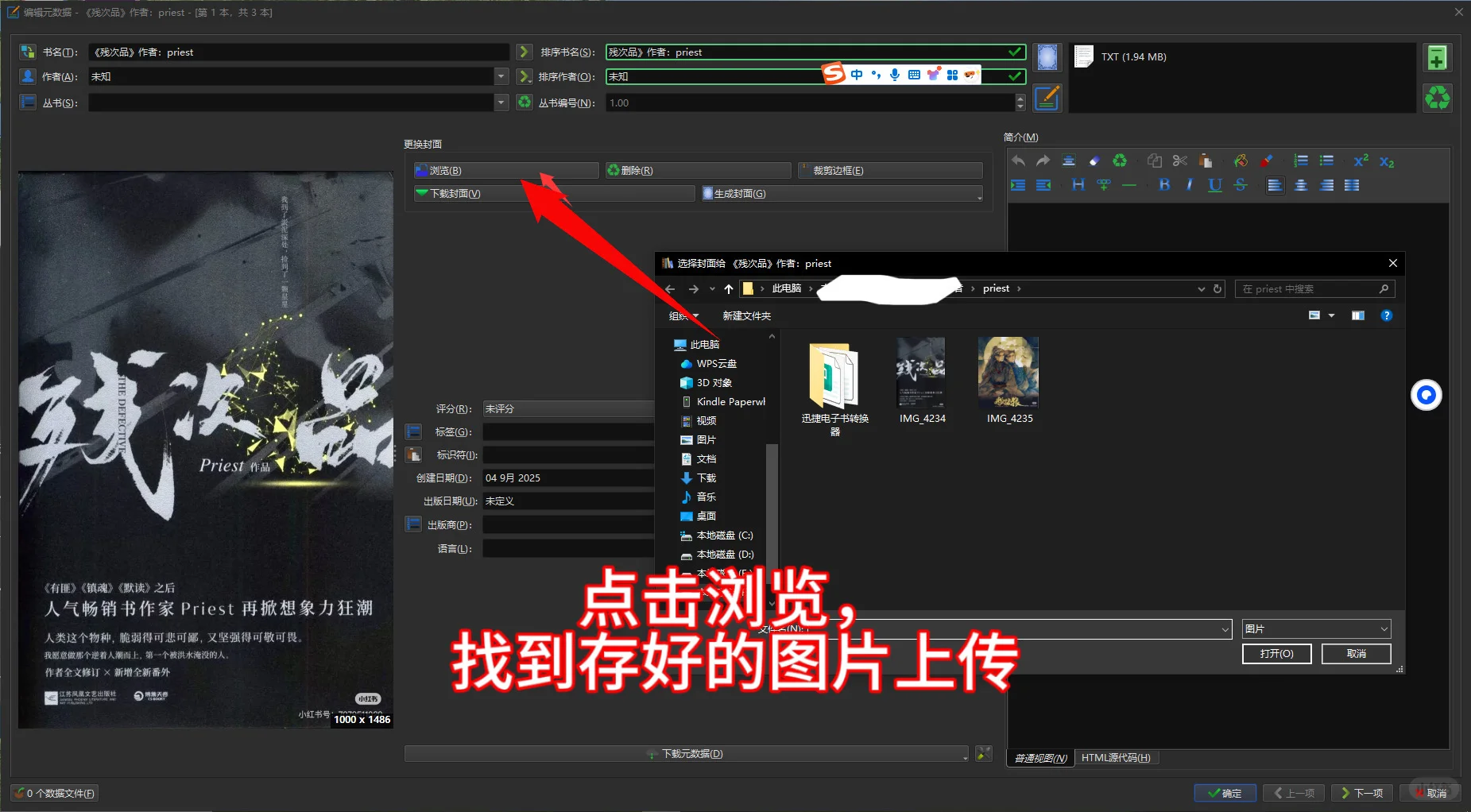Viewport: 1471px width, 812px height.
Task: Click the set-cover-from-format icon beside TXT
Action: click(x=1047, y=57)
